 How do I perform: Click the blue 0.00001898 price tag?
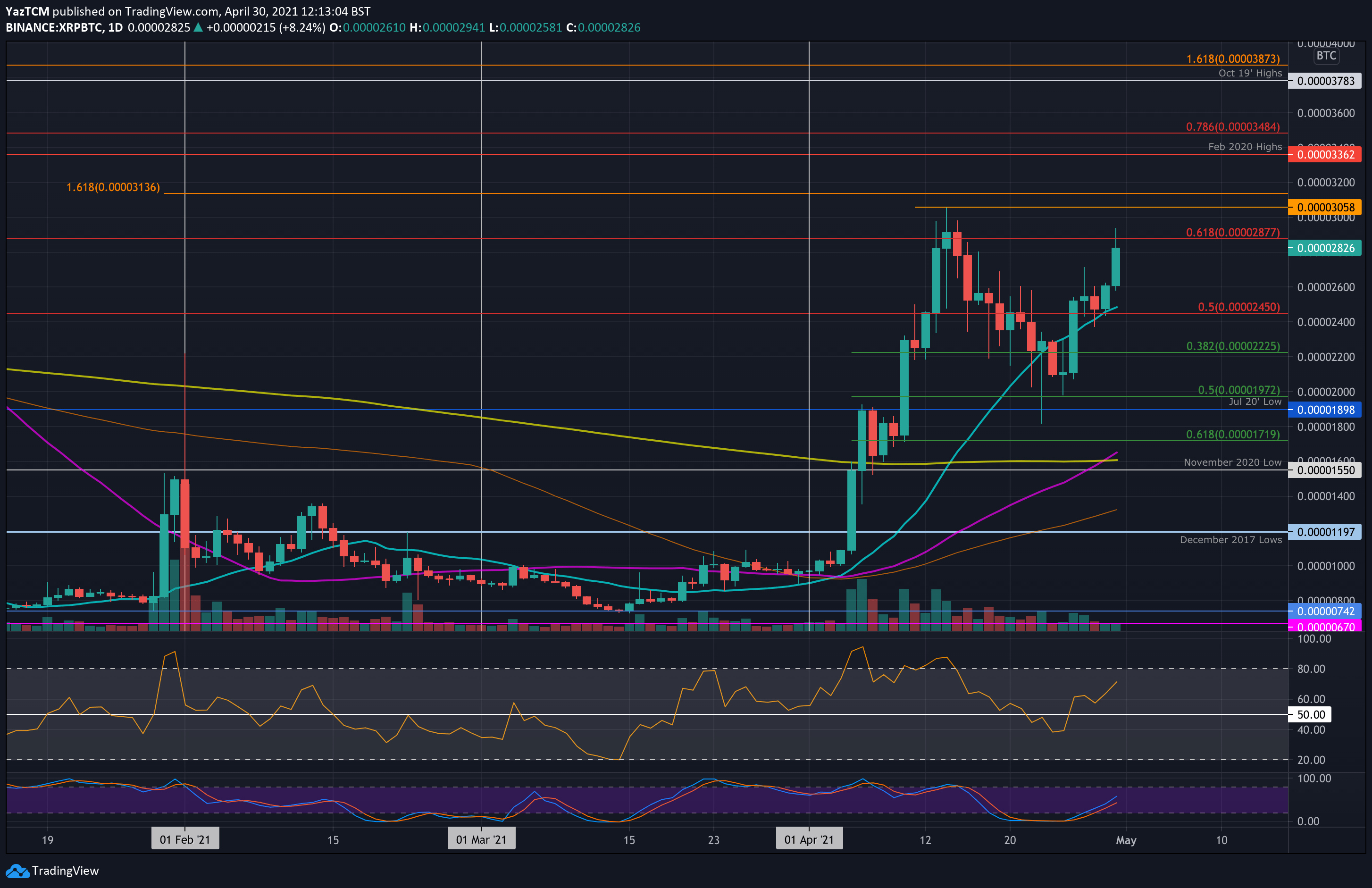[1325, 410]
